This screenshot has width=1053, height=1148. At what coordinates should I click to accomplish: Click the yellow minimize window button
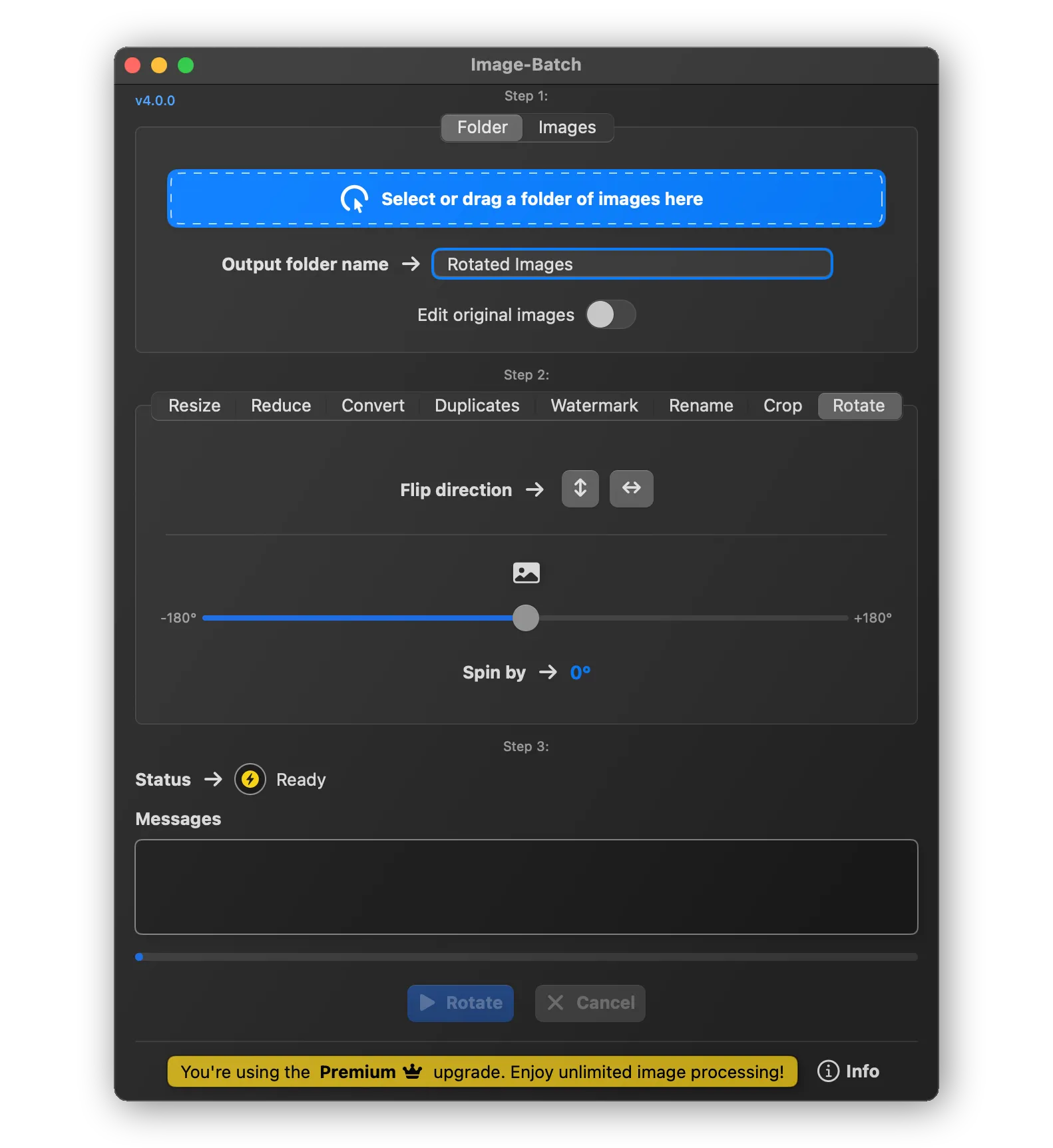(159, 65)
